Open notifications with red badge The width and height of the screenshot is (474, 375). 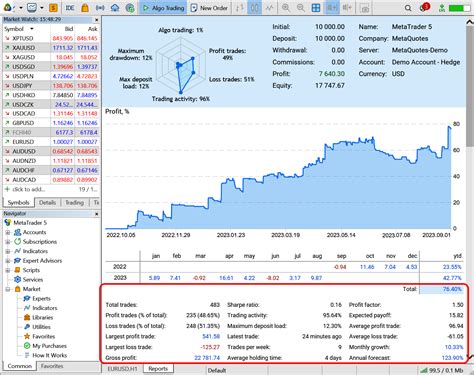point(424,7)
